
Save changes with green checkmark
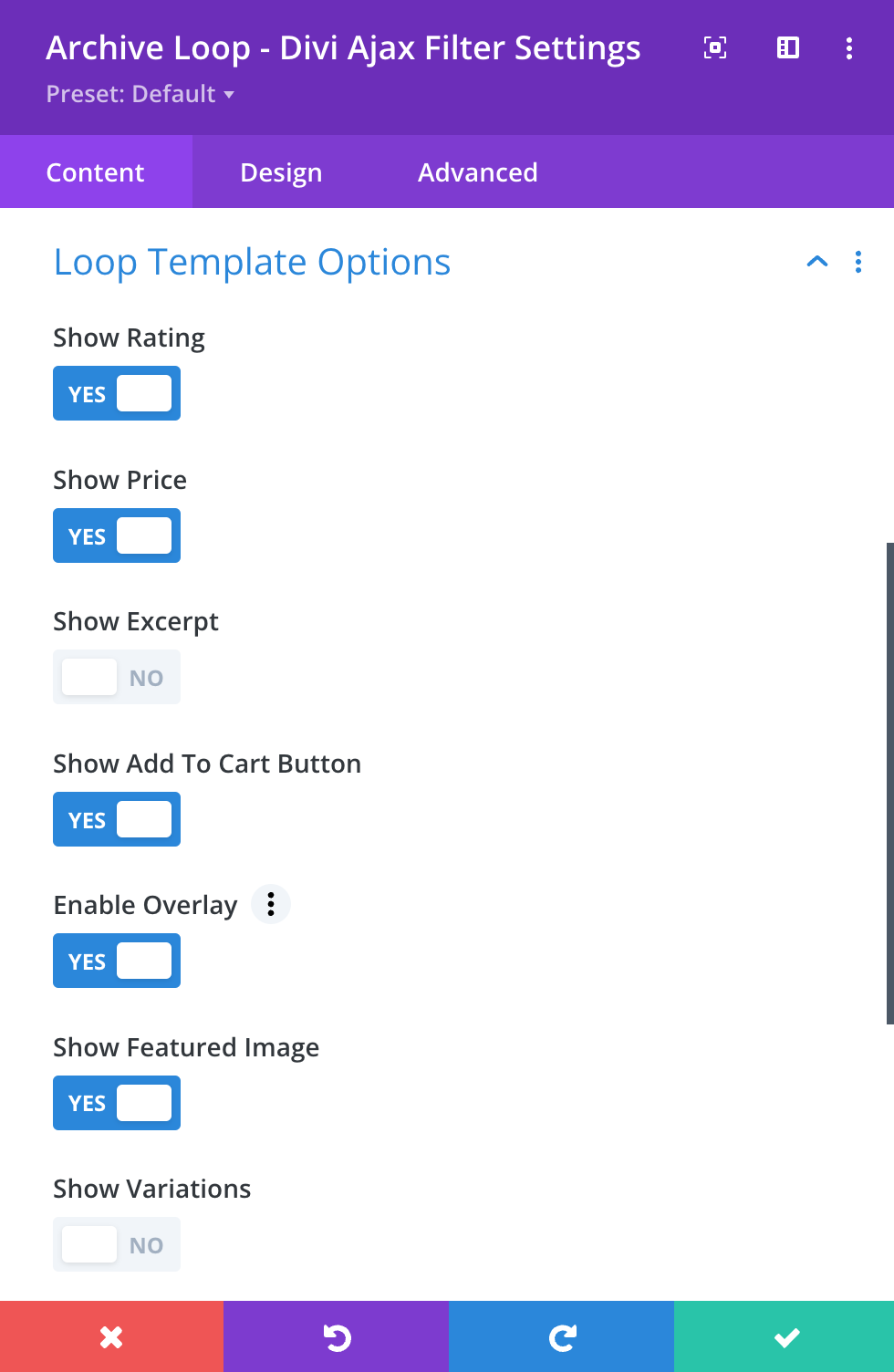point(785,1337)
